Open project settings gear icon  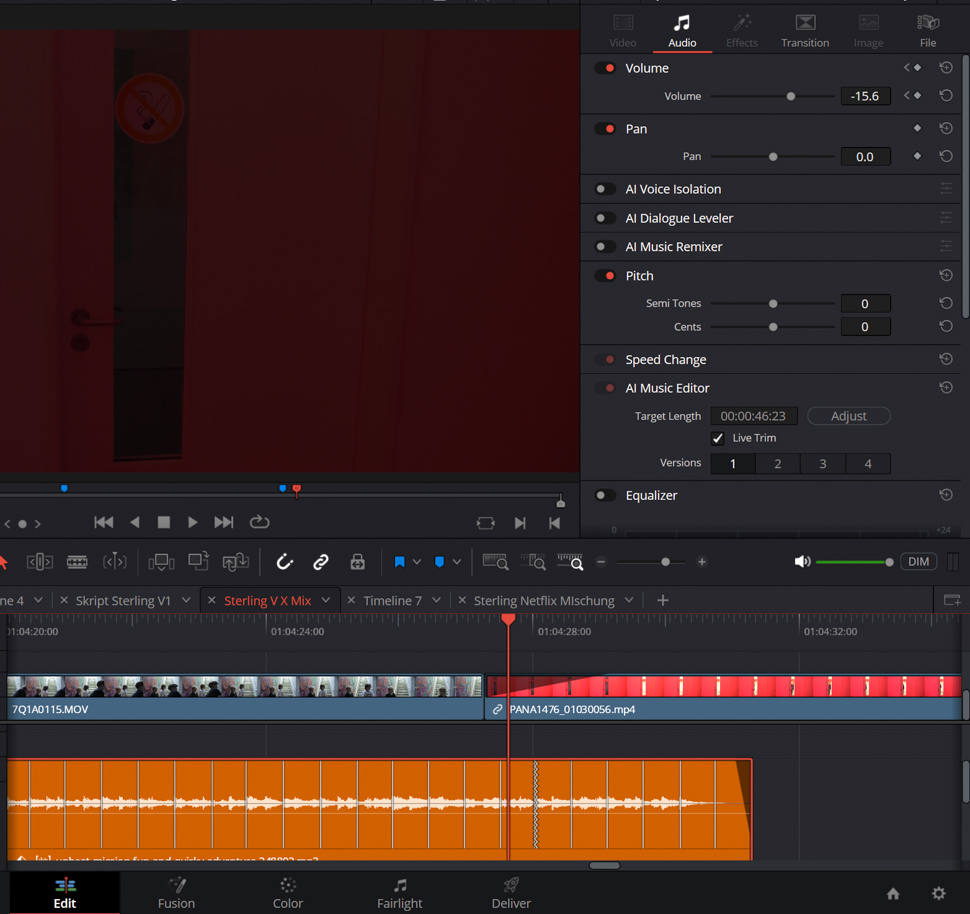(938, 893)
